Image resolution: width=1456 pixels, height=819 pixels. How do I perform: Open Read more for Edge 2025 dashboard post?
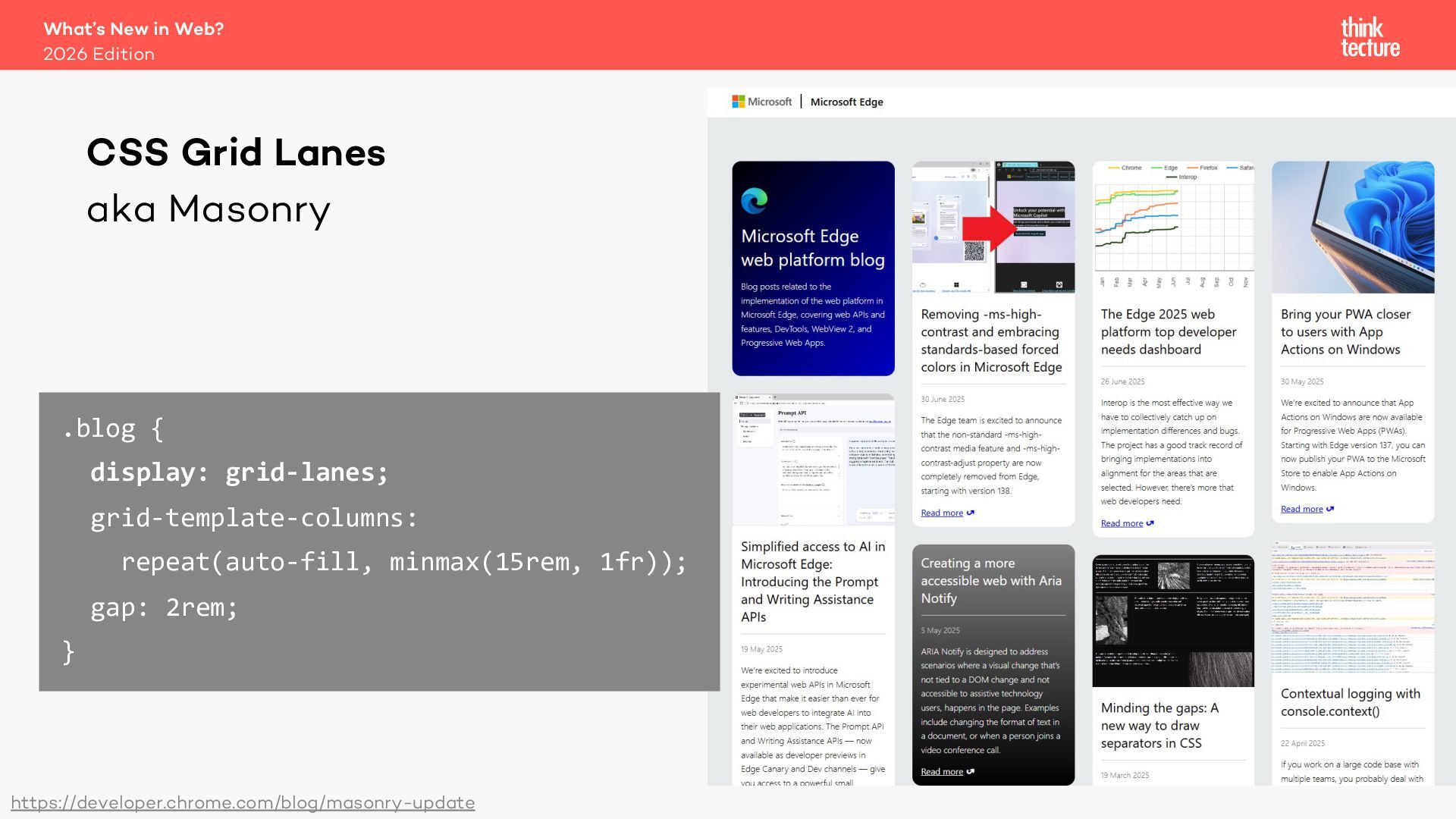(1121, 524)
